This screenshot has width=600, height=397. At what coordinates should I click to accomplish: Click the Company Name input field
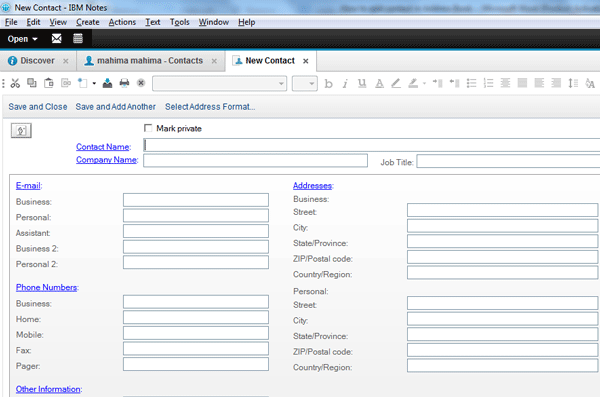point(255,160)
